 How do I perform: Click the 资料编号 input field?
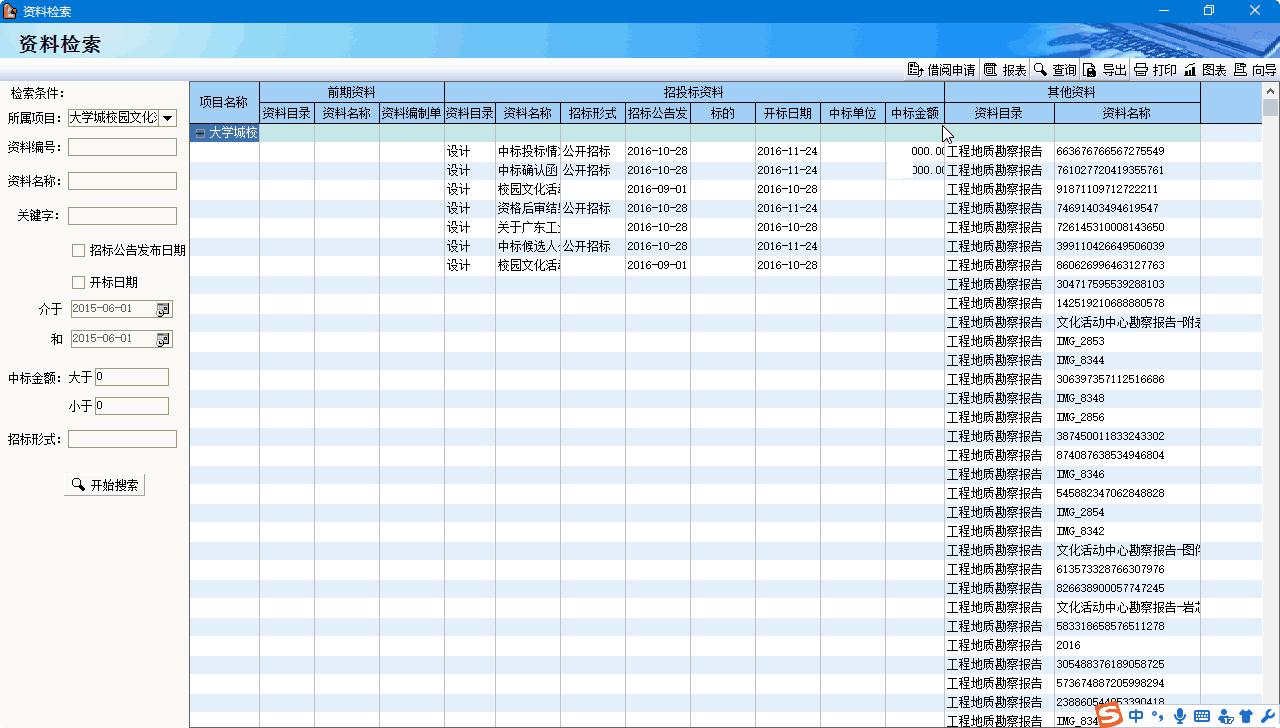point(122,147)
